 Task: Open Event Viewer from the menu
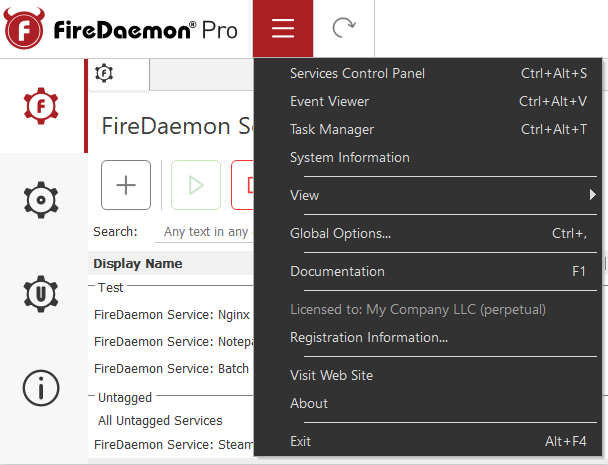[x=428, y=101]
